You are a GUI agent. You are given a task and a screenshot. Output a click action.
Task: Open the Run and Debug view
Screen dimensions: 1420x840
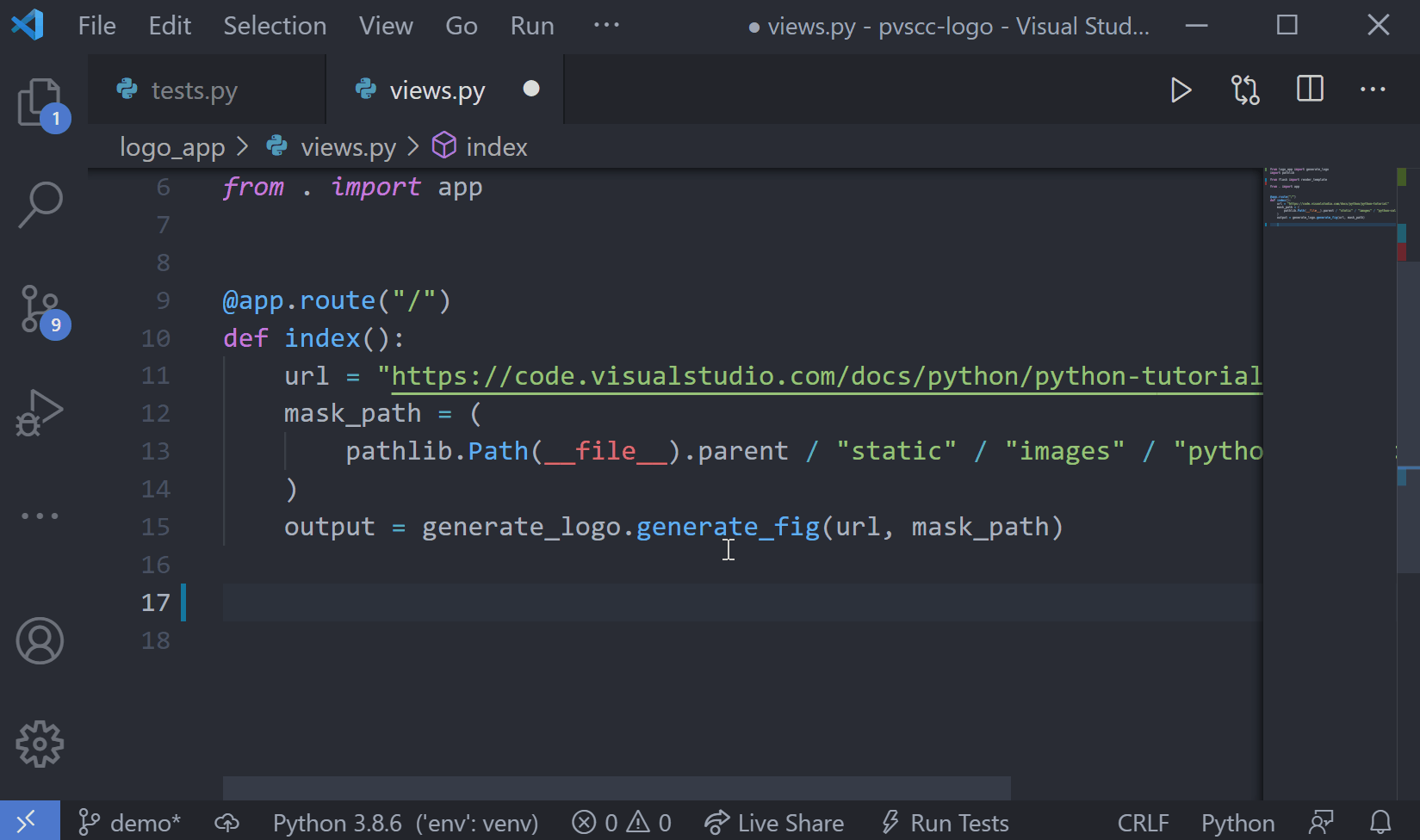40,413
